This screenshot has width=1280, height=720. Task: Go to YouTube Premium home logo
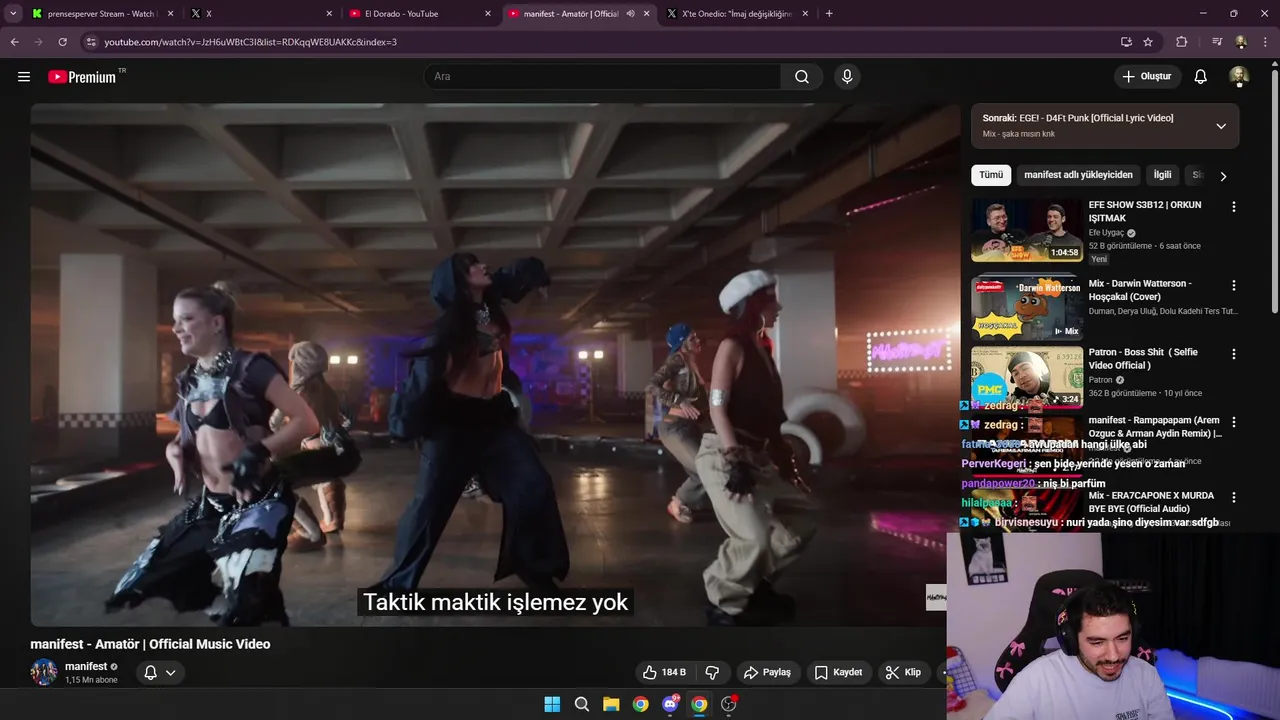coord(82,77)
